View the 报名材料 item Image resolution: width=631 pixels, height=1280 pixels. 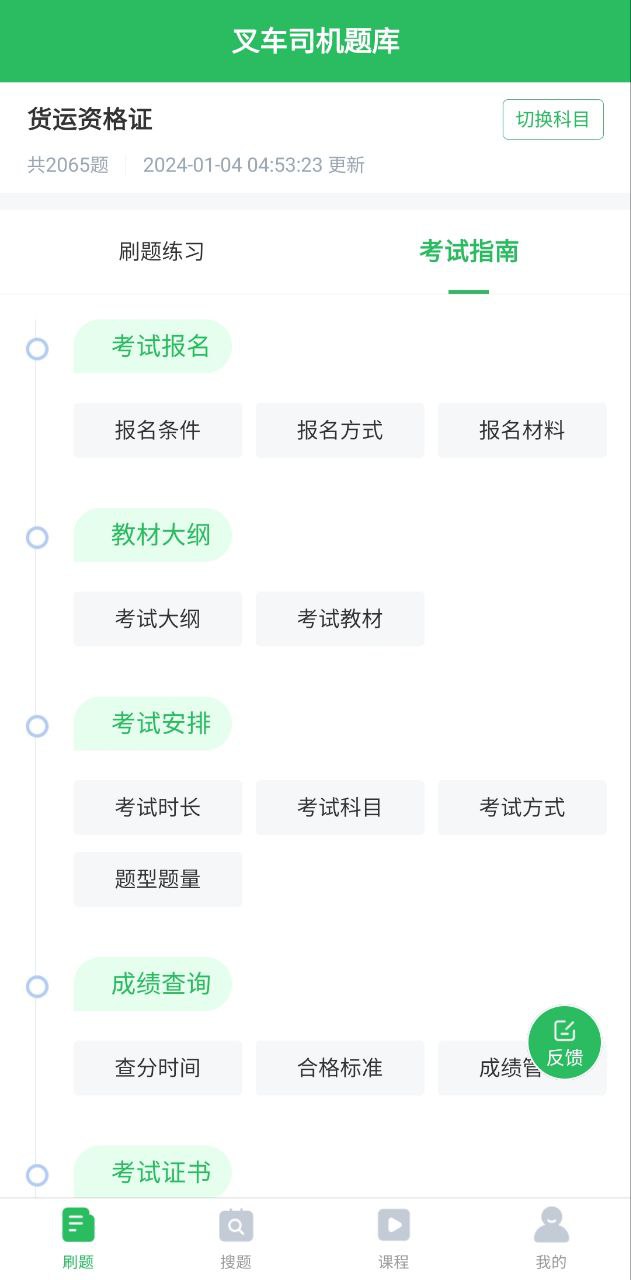pyautogui.click(x=522, y=431)
